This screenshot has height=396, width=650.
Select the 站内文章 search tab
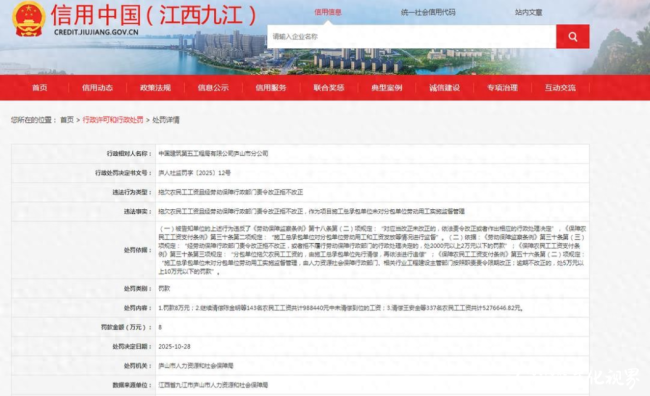(x=528, y=12)
